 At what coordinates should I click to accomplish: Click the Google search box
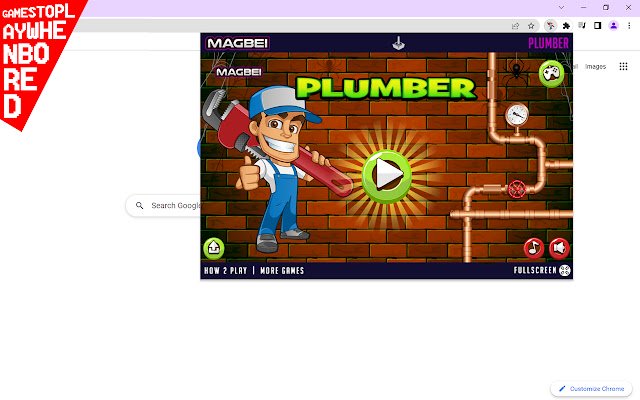click(164, 205)
